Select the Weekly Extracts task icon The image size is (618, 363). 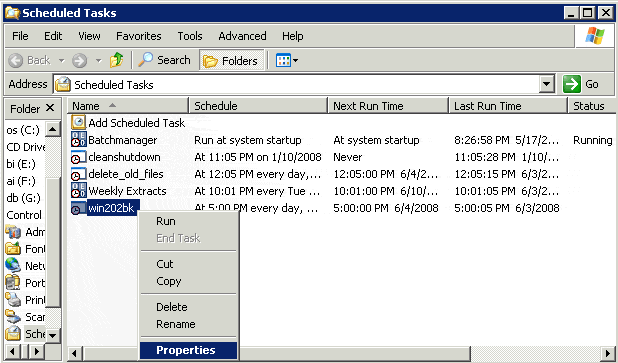tap(79, 191)
